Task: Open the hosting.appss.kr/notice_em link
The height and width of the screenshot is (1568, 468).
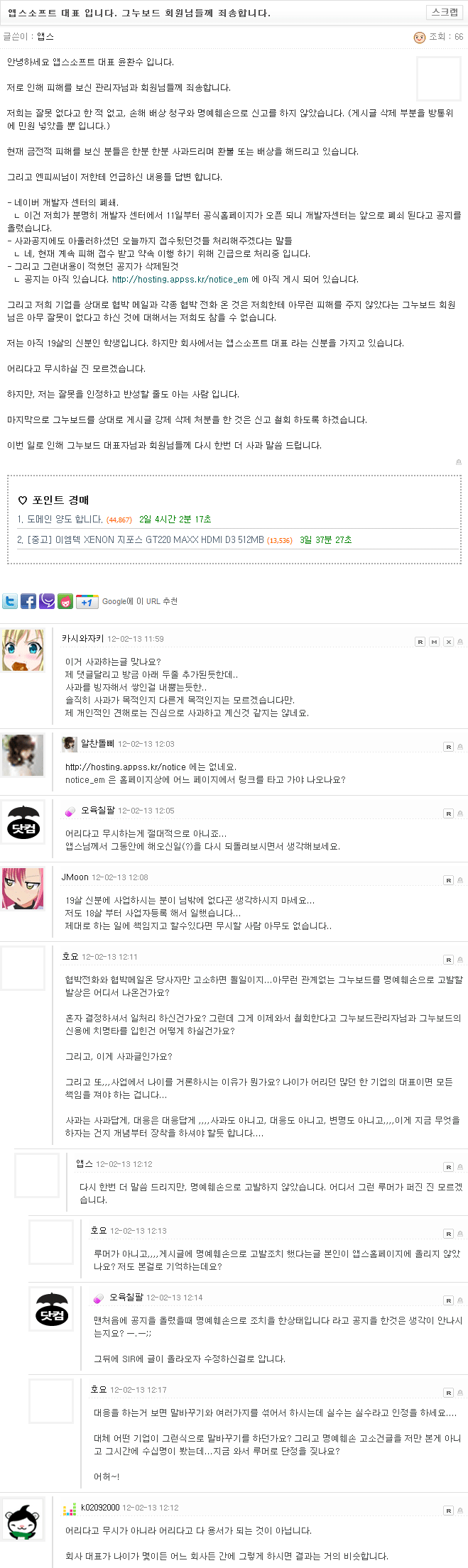Action: point(180,280)
